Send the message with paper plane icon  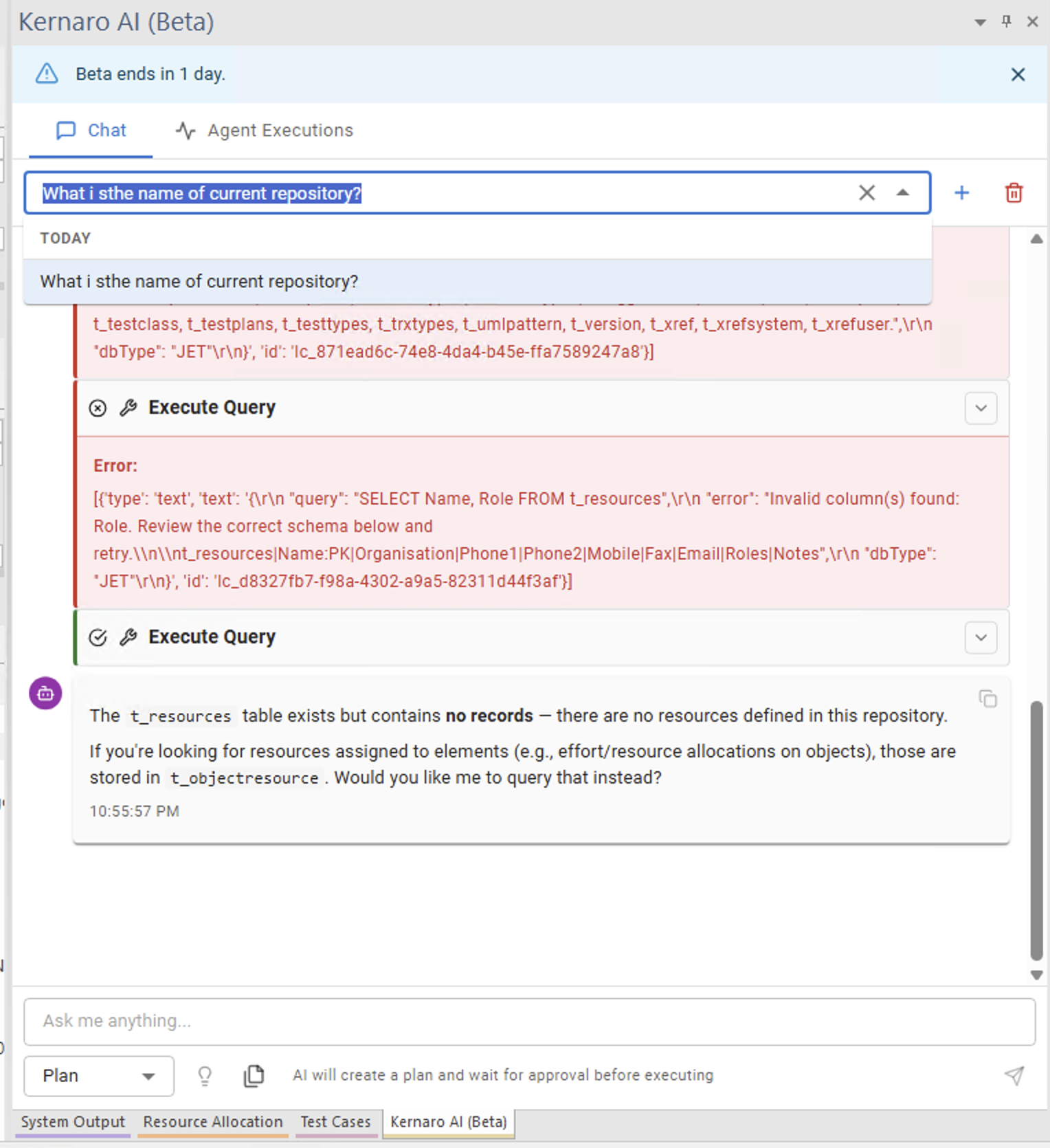tap(1014, 1076)
